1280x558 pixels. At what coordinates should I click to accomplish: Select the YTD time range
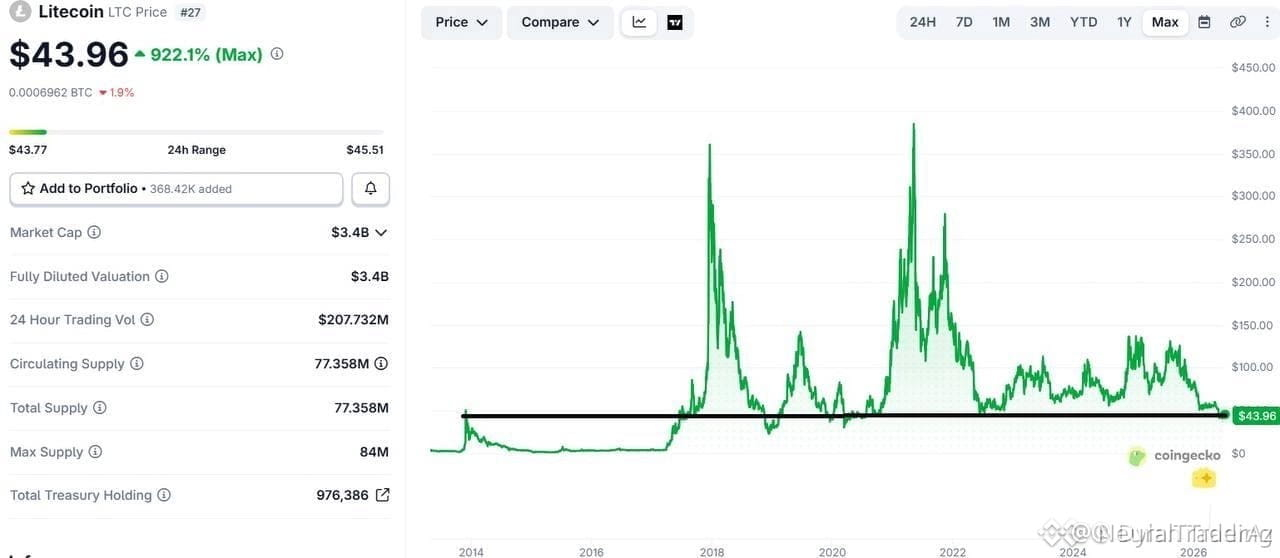[x=1083, y=22]
